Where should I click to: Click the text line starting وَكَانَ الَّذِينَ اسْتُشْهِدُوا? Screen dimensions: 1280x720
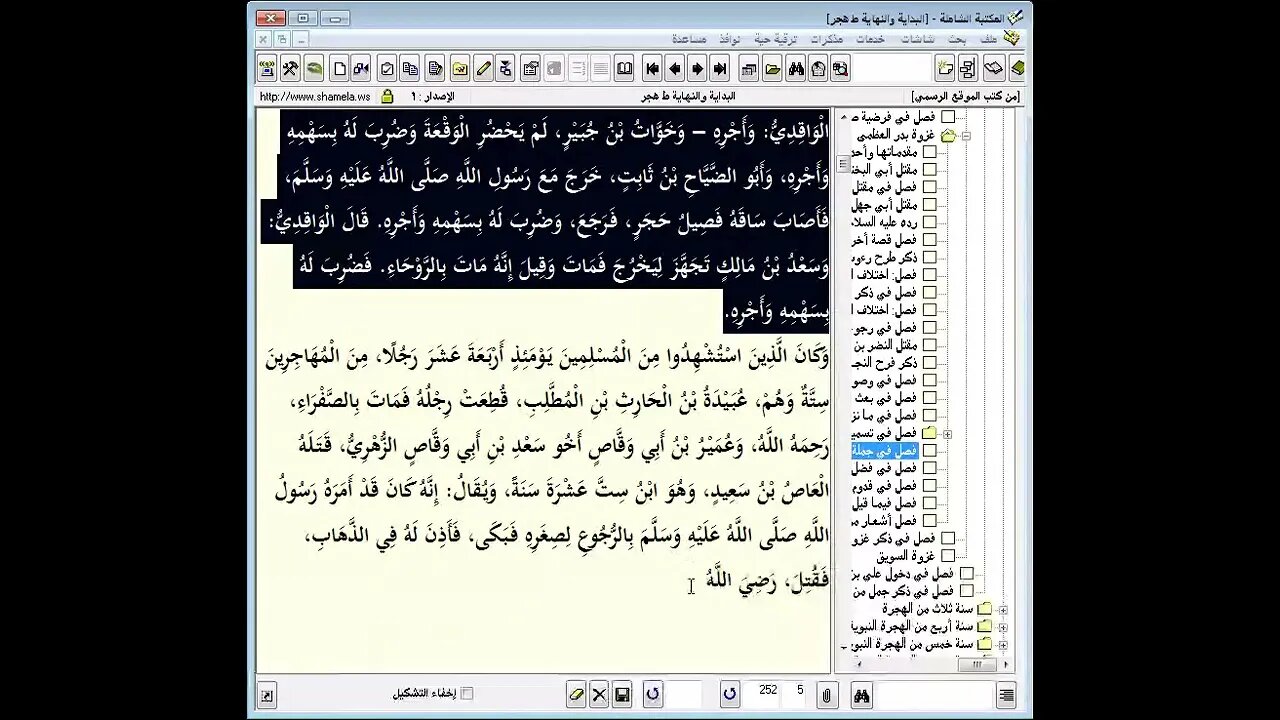click(x=548, y=357)
